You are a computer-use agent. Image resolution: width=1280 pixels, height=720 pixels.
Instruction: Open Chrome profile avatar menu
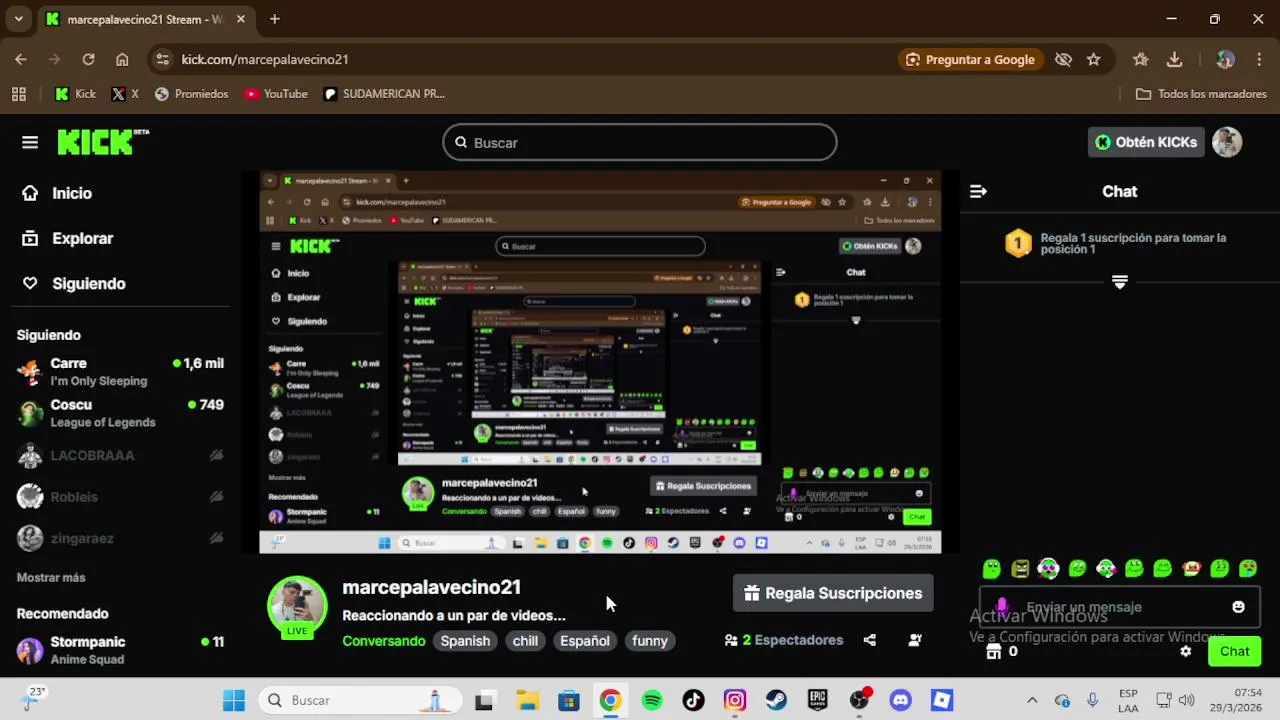point(1225,59)
